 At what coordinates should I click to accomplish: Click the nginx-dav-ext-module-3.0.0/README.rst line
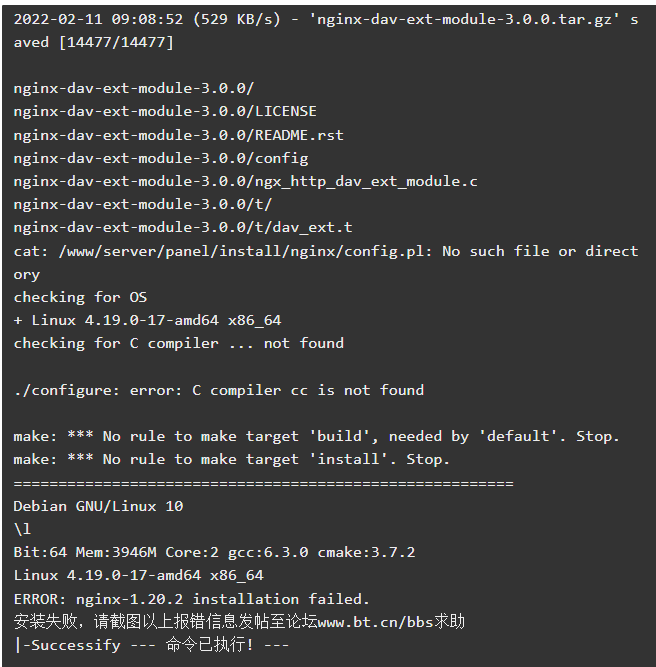179,135
